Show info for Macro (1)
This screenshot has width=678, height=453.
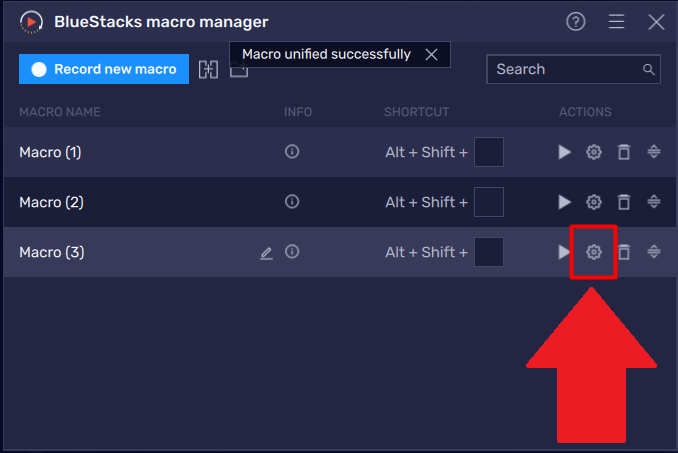tap(292, 152)
